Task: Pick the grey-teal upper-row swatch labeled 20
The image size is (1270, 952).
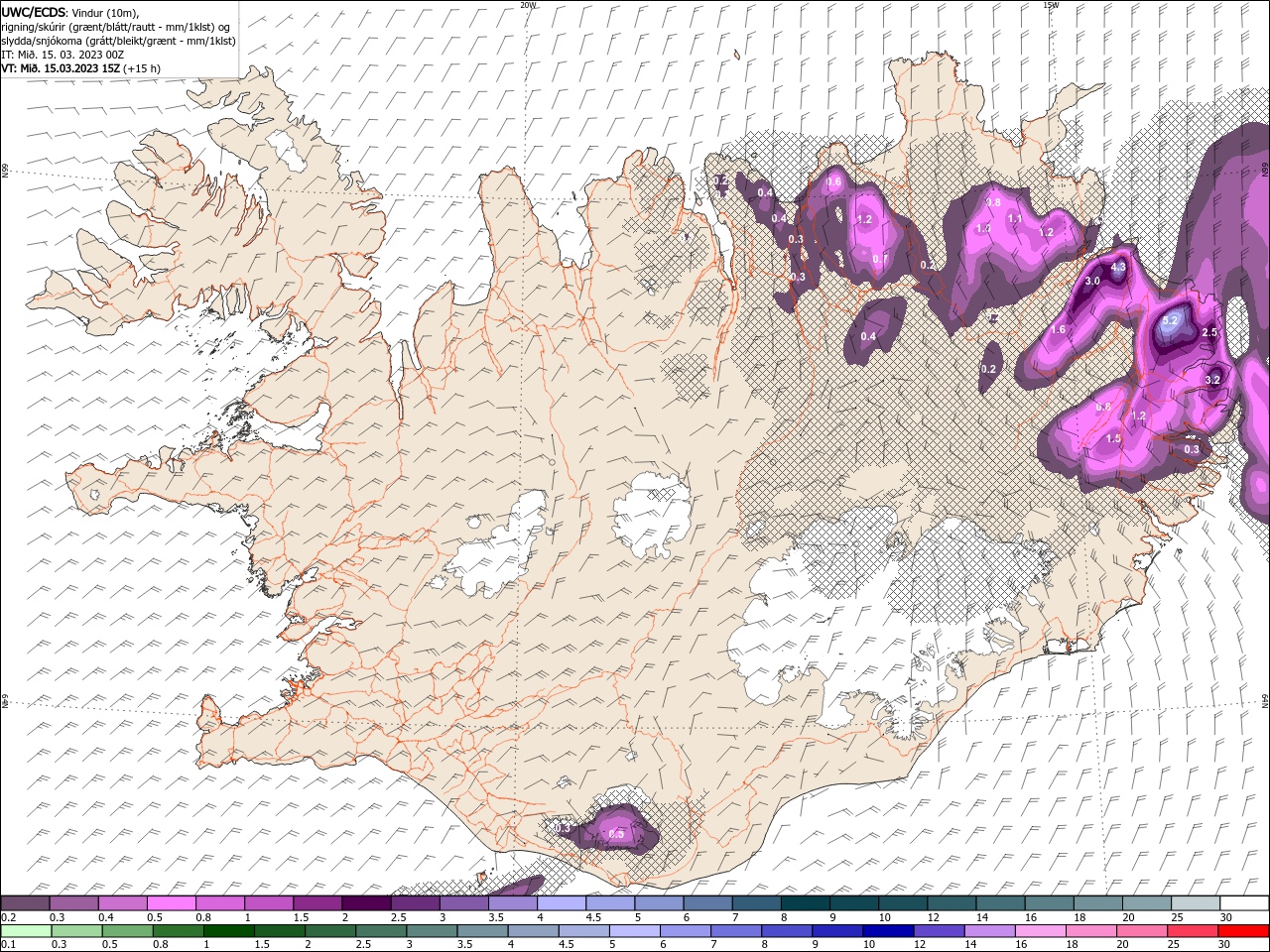Action: coord(1147,903)
